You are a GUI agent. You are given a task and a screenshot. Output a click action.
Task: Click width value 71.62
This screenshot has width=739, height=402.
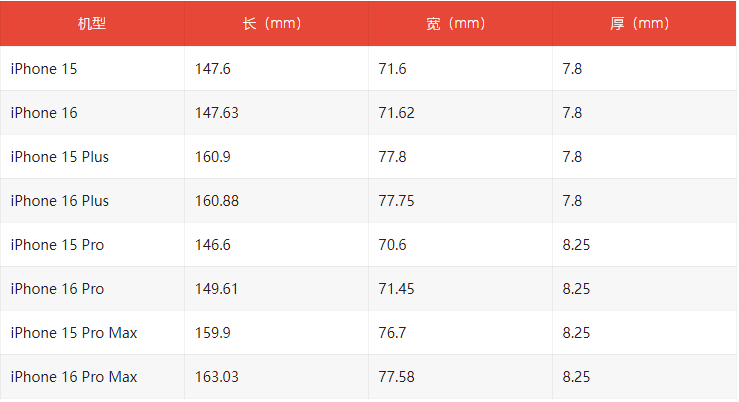coord(397,113)
